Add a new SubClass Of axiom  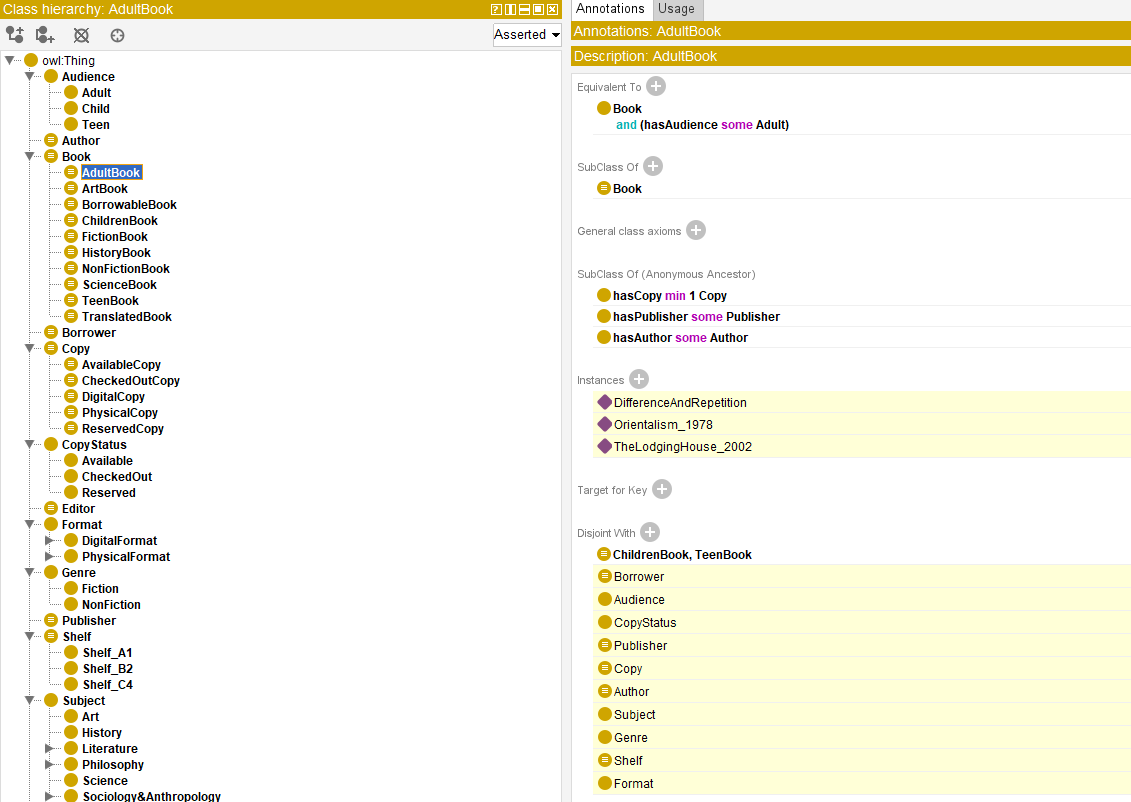[x=653, y=167]
